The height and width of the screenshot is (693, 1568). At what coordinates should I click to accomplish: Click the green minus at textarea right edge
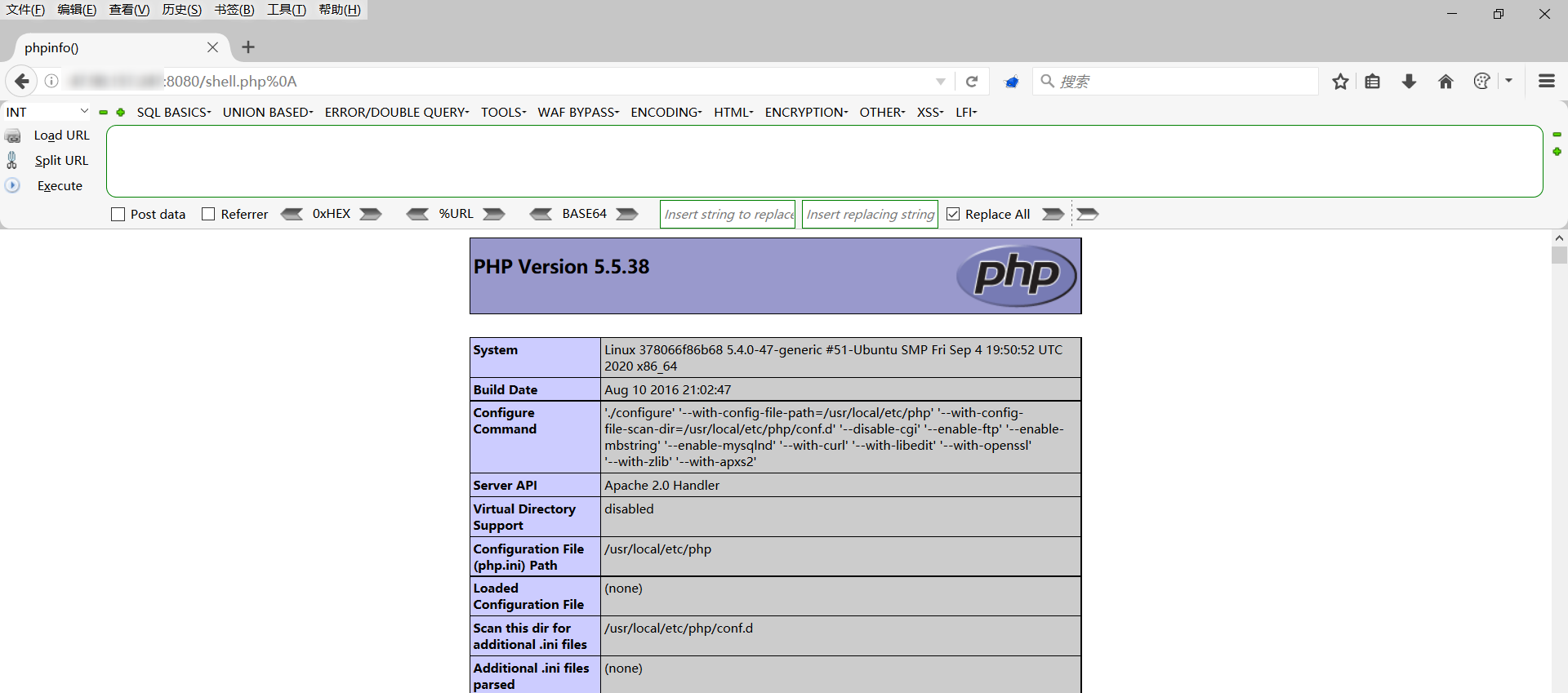[1557, 134]
